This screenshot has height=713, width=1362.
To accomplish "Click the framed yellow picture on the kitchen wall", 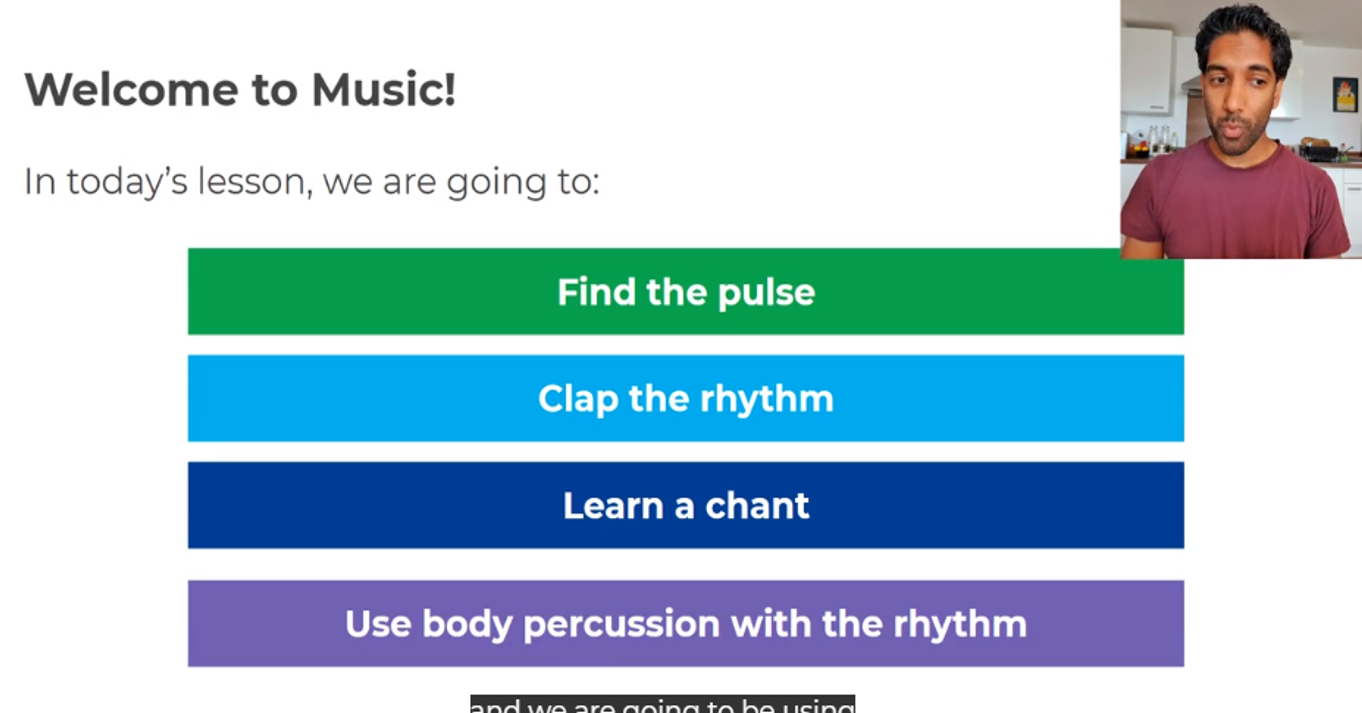I will (x=1345, y=94).
